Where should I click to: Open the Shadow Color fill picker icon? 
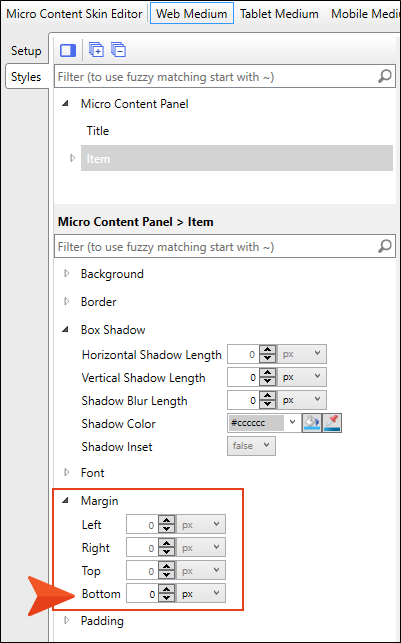[312, 423]
